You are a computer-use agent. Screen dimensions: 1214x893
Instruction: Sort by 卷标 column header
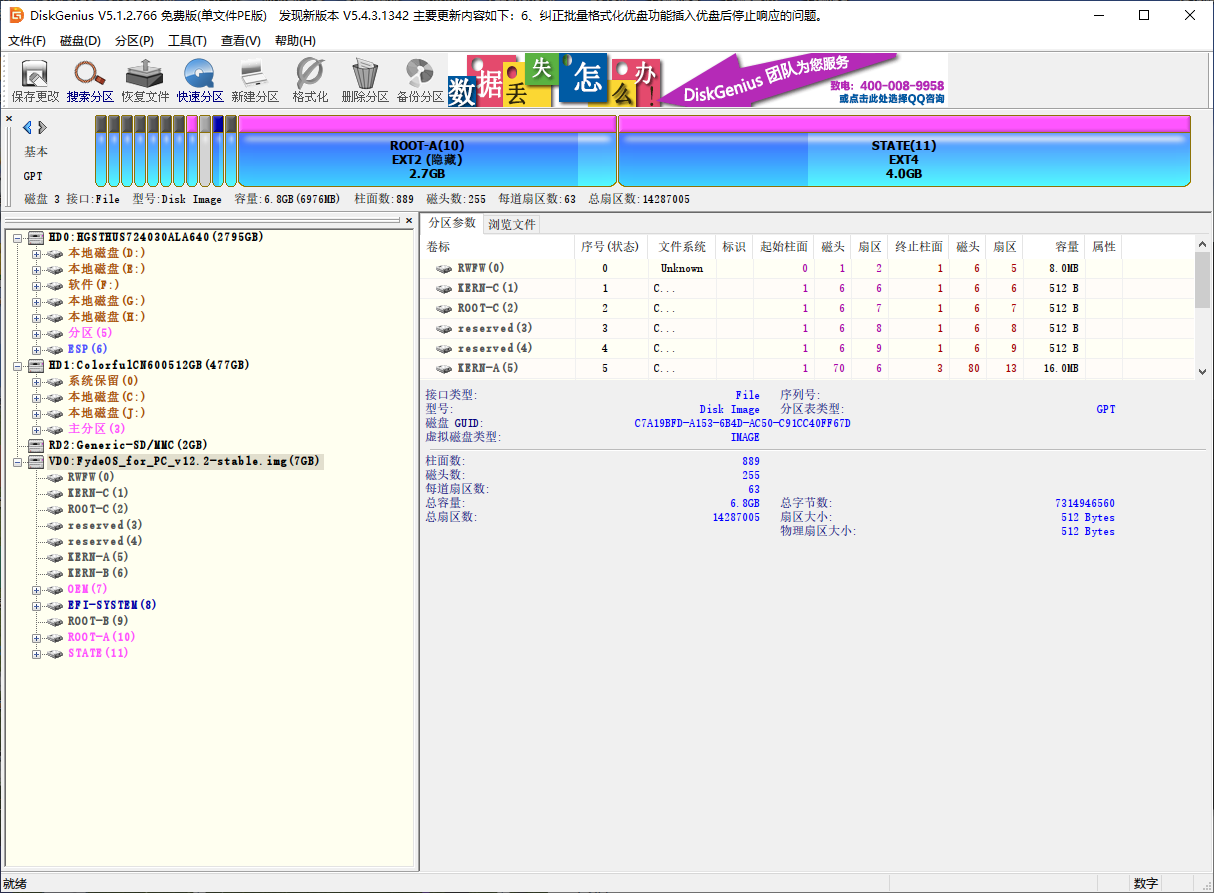pos(498,247)
